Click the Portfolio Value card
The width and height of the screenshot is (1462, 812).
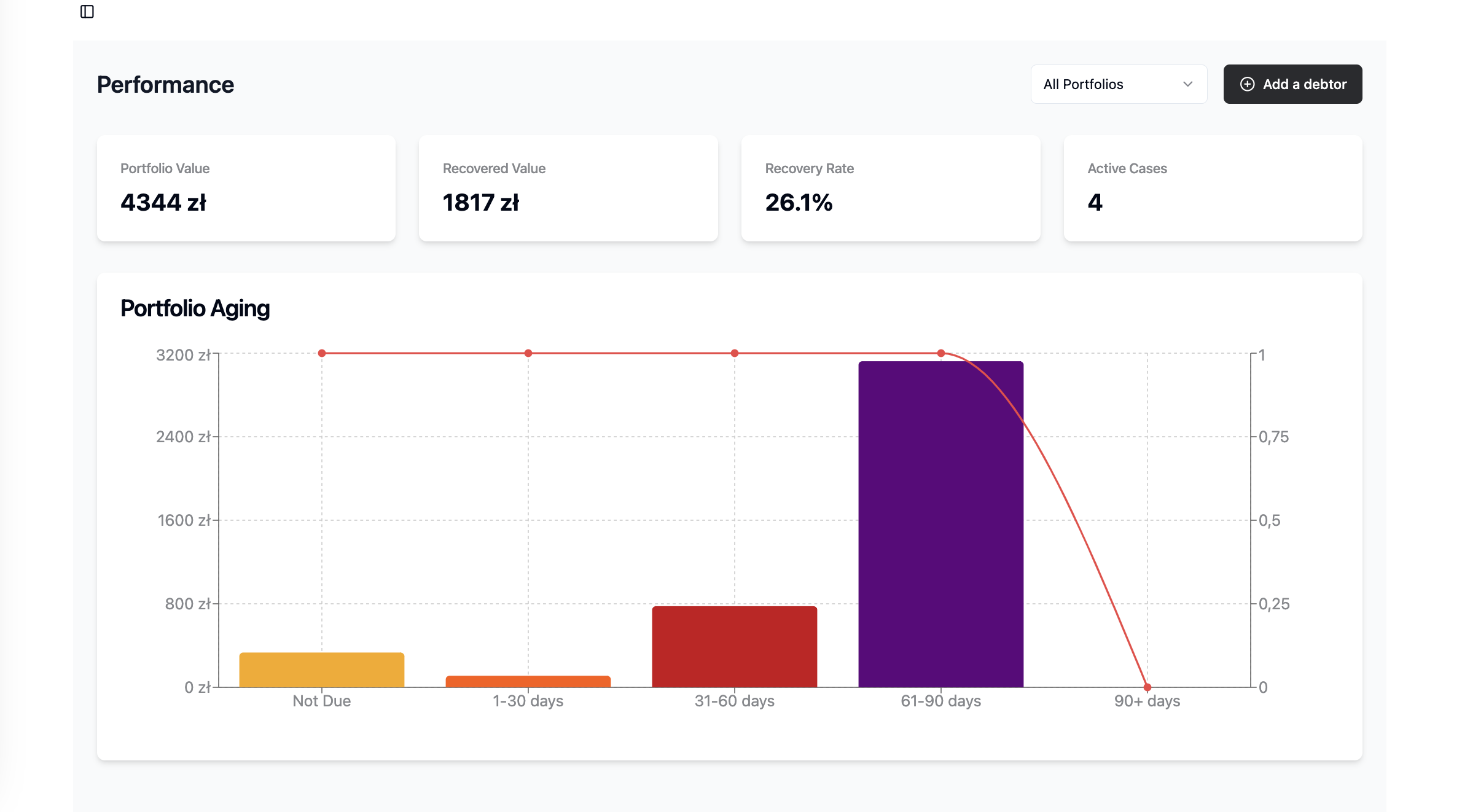pos(246,188)
